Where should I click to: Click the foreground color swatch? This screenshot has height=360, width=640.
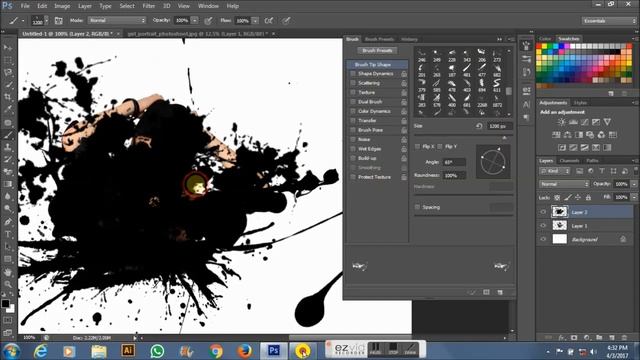pyautogui.click(x=5, y=304)
